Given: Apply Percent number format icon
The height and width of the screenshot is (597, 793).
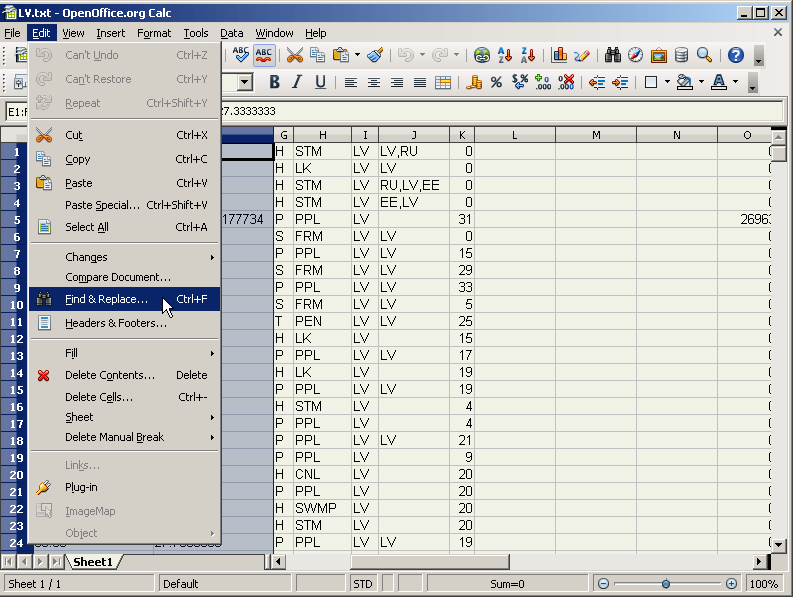Looking at the screenshot, I should pos(496,82).
